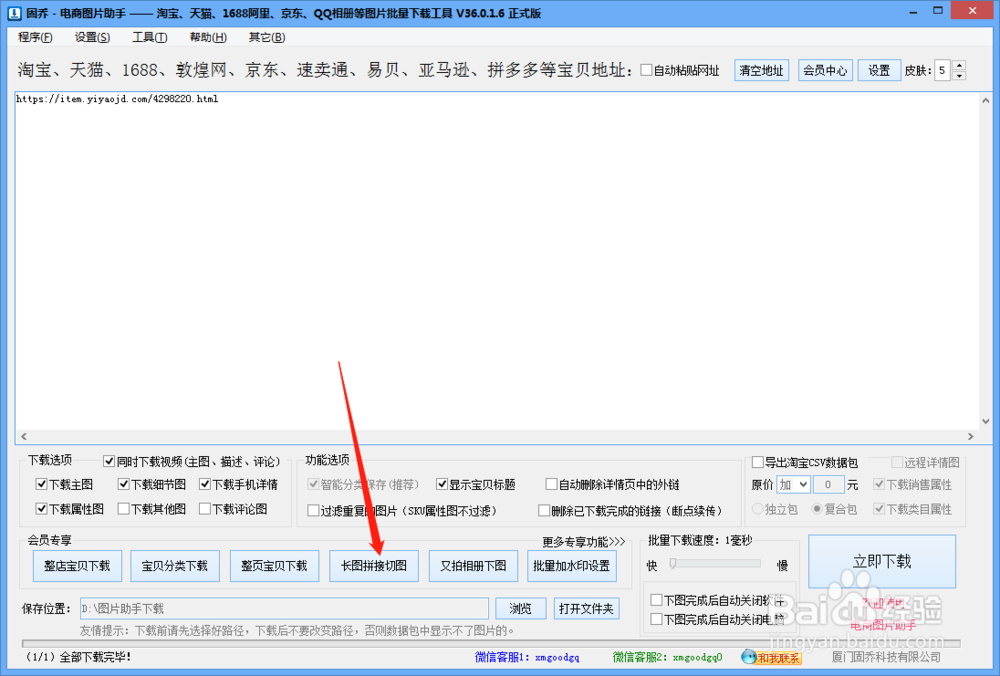Viewport: 1000px width, 676px height.
Task: Click the 保存位置 path field
Action: (284, 608)
